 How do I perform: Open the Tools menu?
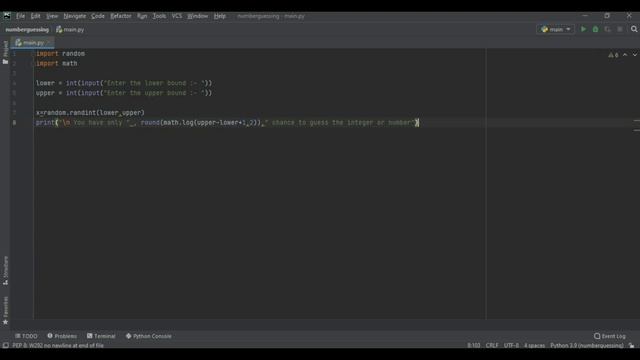coord(159,16)
